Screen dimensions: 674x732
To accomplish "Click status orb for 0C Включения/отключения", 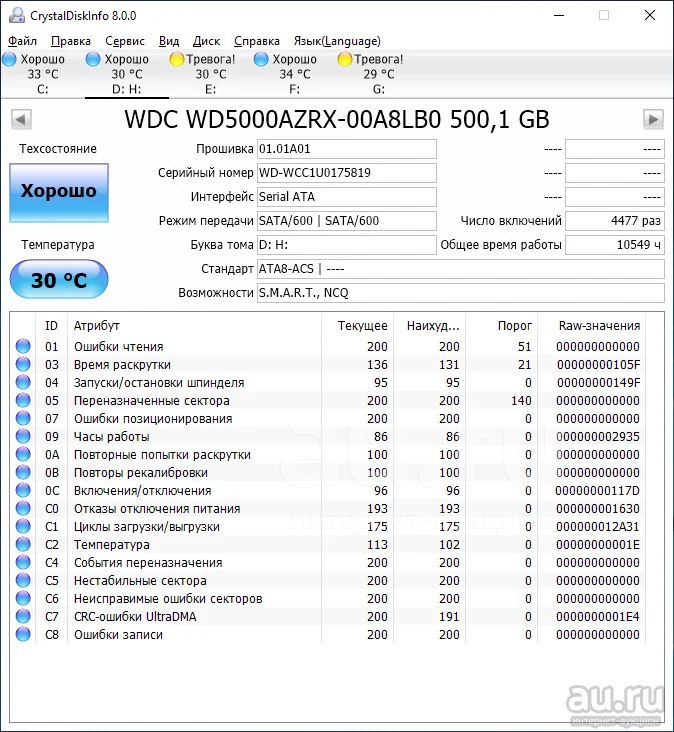I will (23, 490).
